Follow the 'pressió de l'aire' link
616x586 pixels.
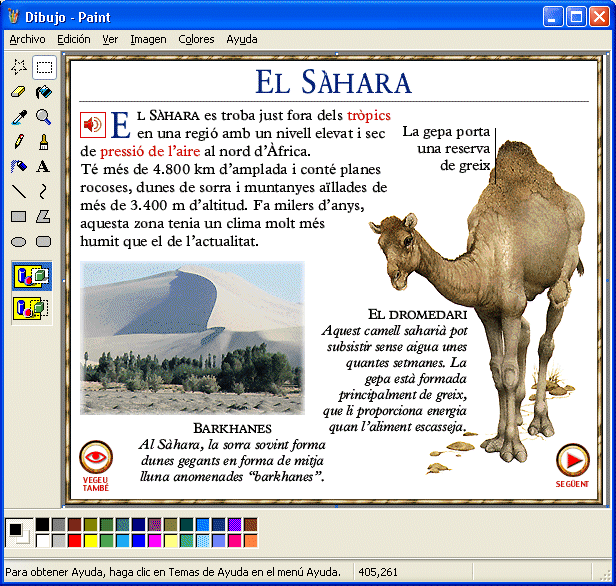[x=150, y=151]
